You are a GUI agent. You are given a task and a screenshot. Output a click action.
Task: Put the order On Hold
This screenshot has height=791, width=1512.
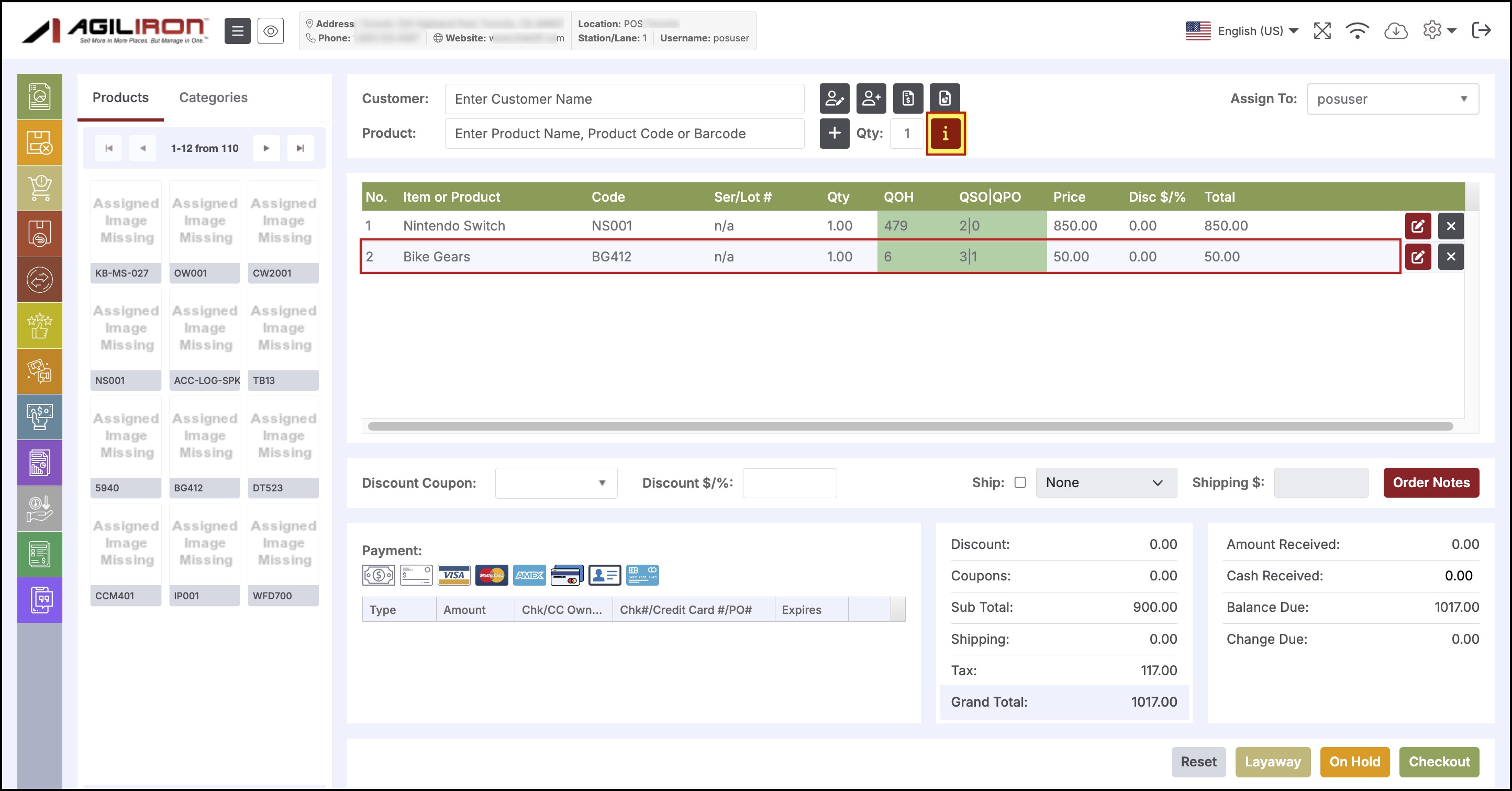coord(1355,762)
